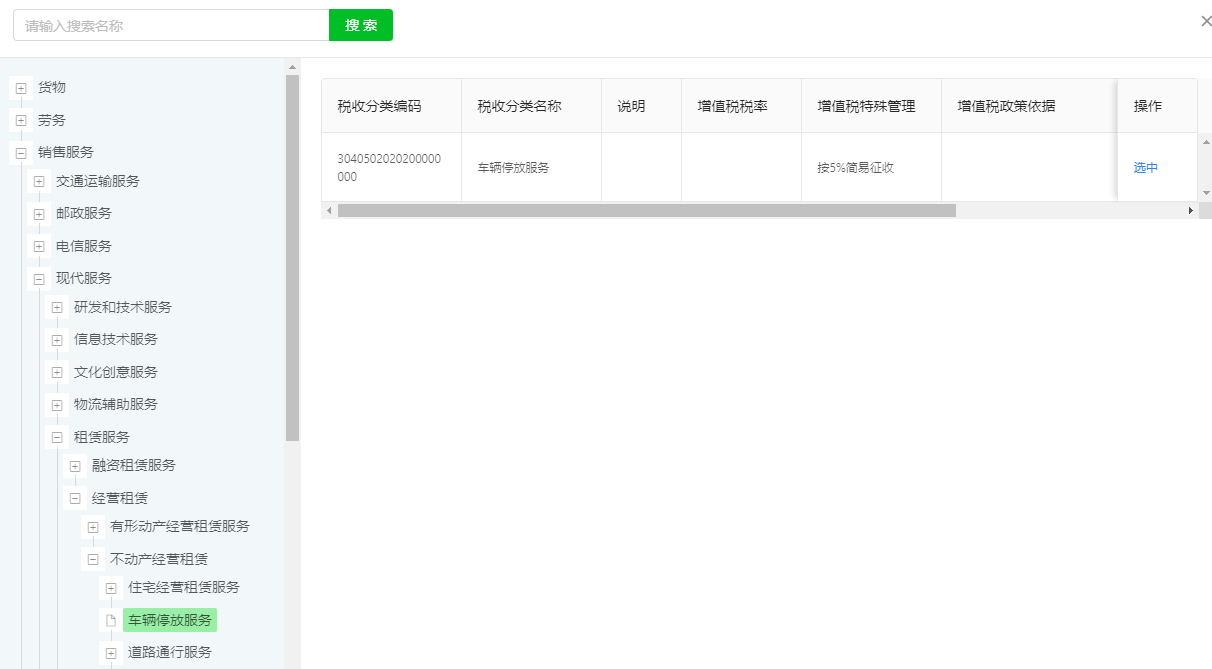Click 选中 link for 车辆停放服务 row
Viewport: 1212px width, 669px height.
click(1145, 168)
